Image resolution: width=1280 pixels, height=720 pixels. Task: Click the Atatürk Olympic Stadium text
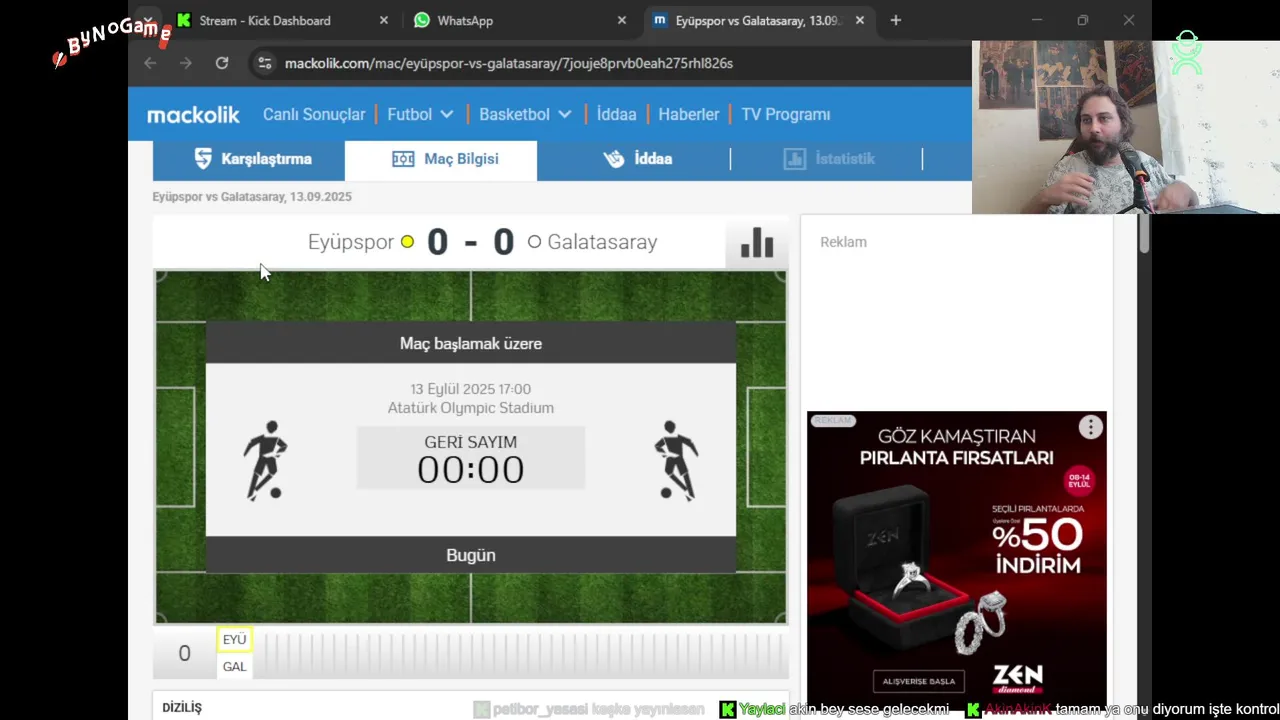click(x=471, y=408)
